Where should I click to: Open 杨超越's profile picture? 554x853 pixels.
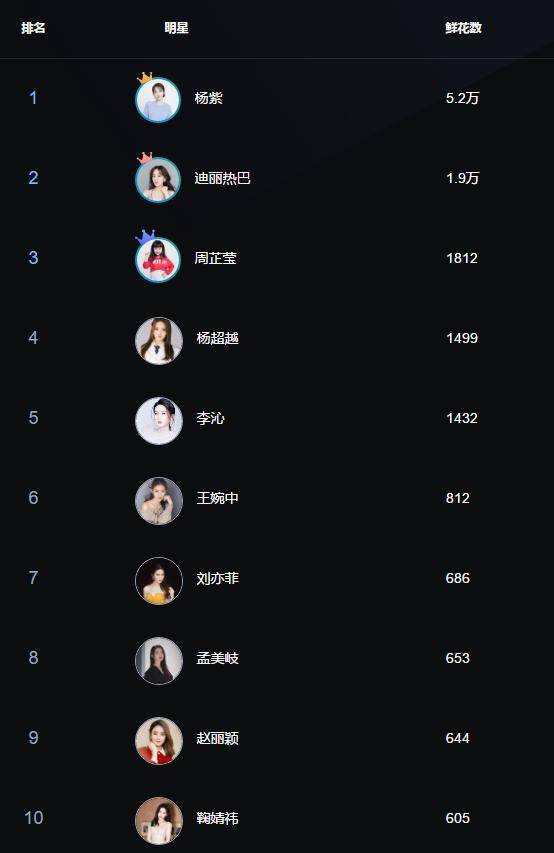coord(159,341)
